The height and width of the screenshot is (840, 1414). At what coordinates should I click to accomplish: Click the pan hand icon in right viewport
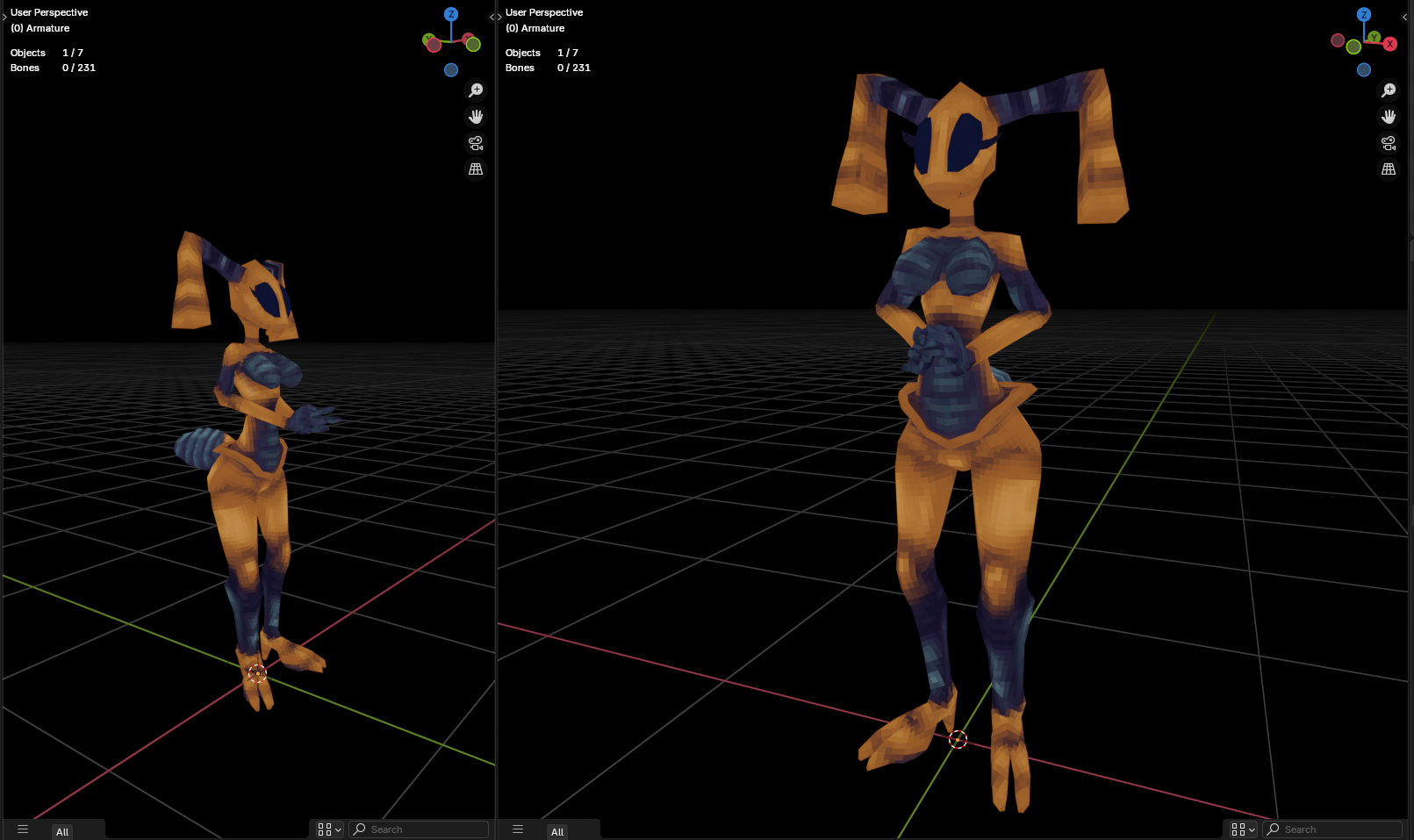[x=1389, y=117]
